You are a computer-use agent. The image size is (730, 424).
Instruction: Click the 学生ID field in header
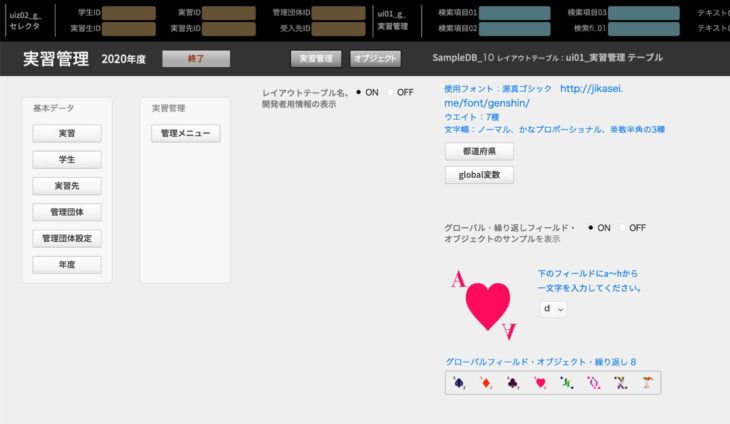129,13
